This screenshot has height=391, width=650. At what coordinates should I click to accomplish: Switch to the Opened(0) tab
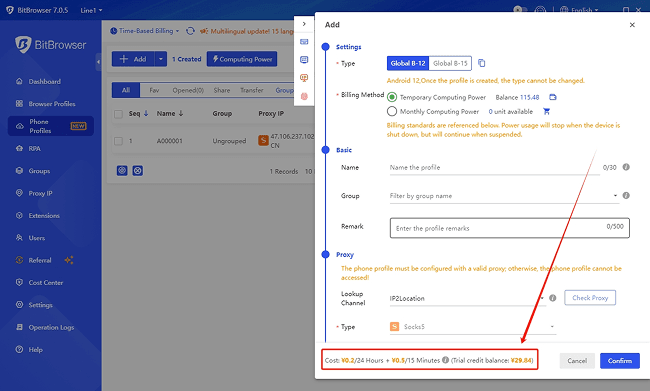(188, 90)
